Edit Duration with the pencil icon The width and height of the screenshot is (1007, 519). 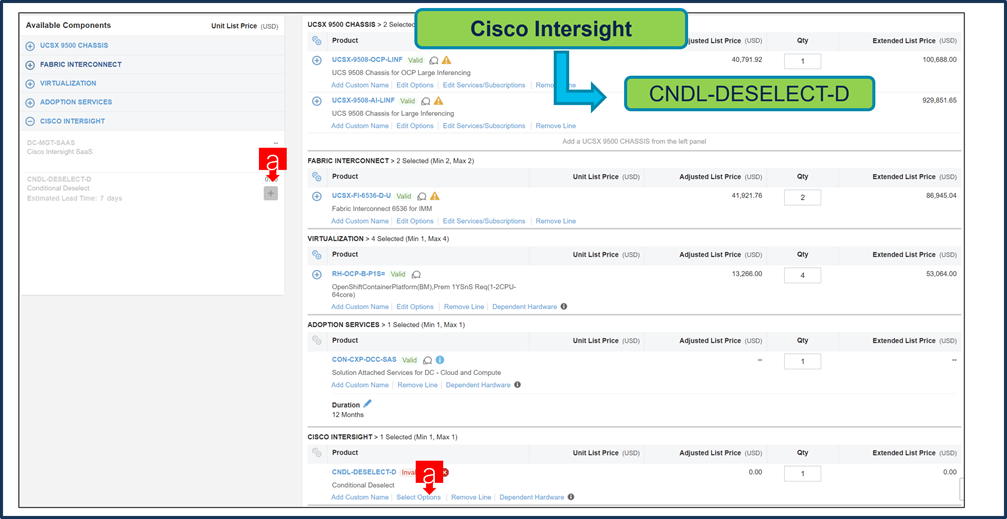click(x=367, y=404)
